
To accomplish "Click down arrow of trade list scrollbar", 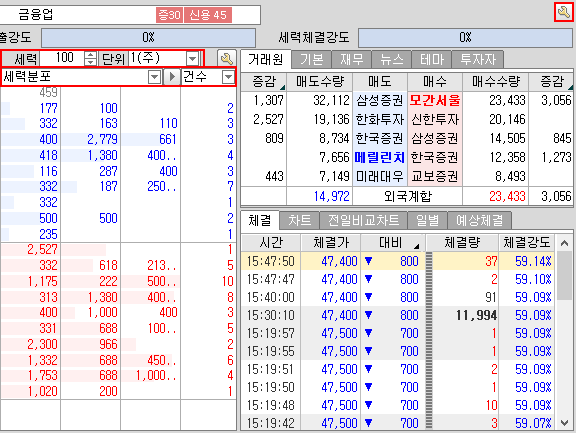I will click(565, 423).
